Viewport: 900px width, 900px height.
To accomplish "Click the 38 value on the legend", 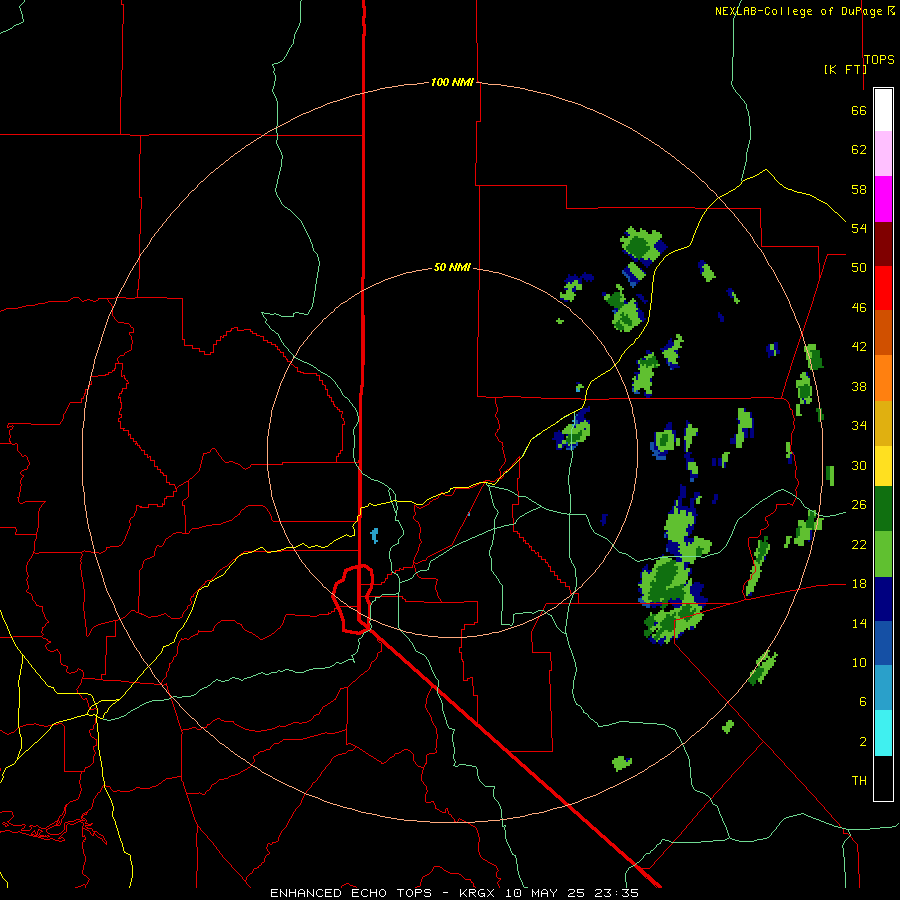I will [859, 386].
